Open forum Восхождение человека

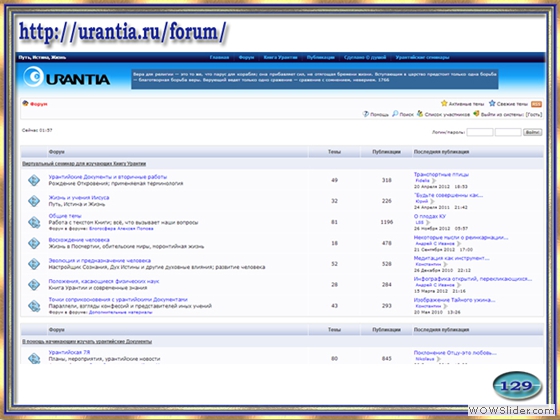(x=79, y=240)
